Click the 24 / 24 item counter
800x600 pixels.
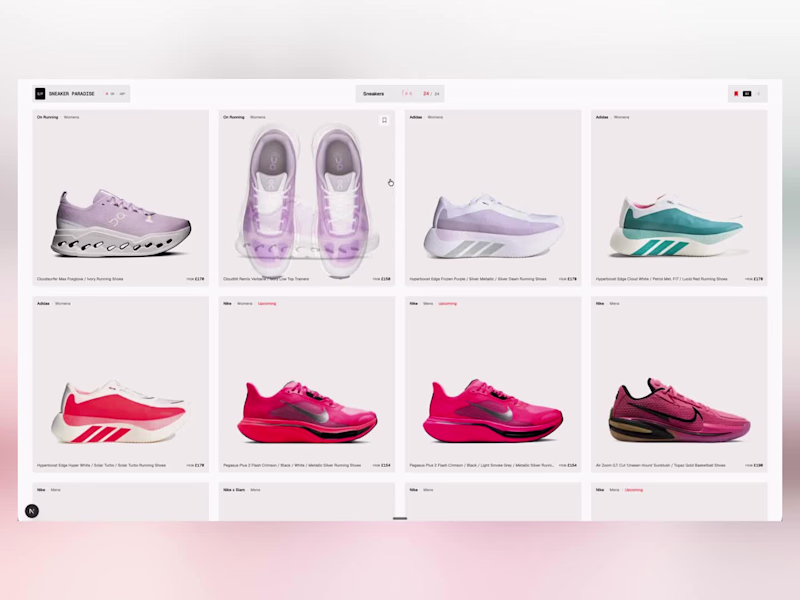point(431,94)
